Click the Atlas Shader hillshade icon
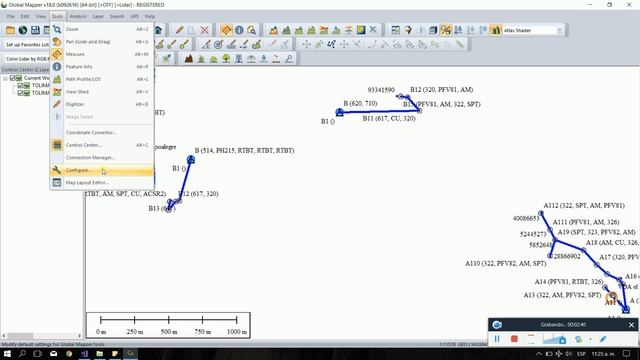 point(496,30)
